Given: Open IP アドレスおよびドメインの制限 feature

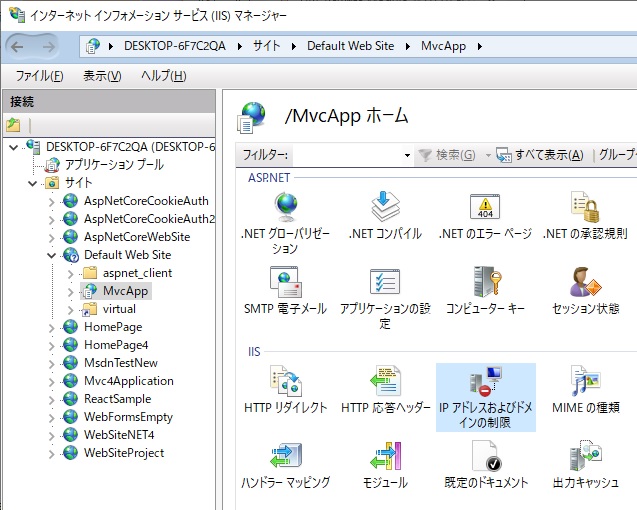Looking at the screenshot, I should pos(485,397).
